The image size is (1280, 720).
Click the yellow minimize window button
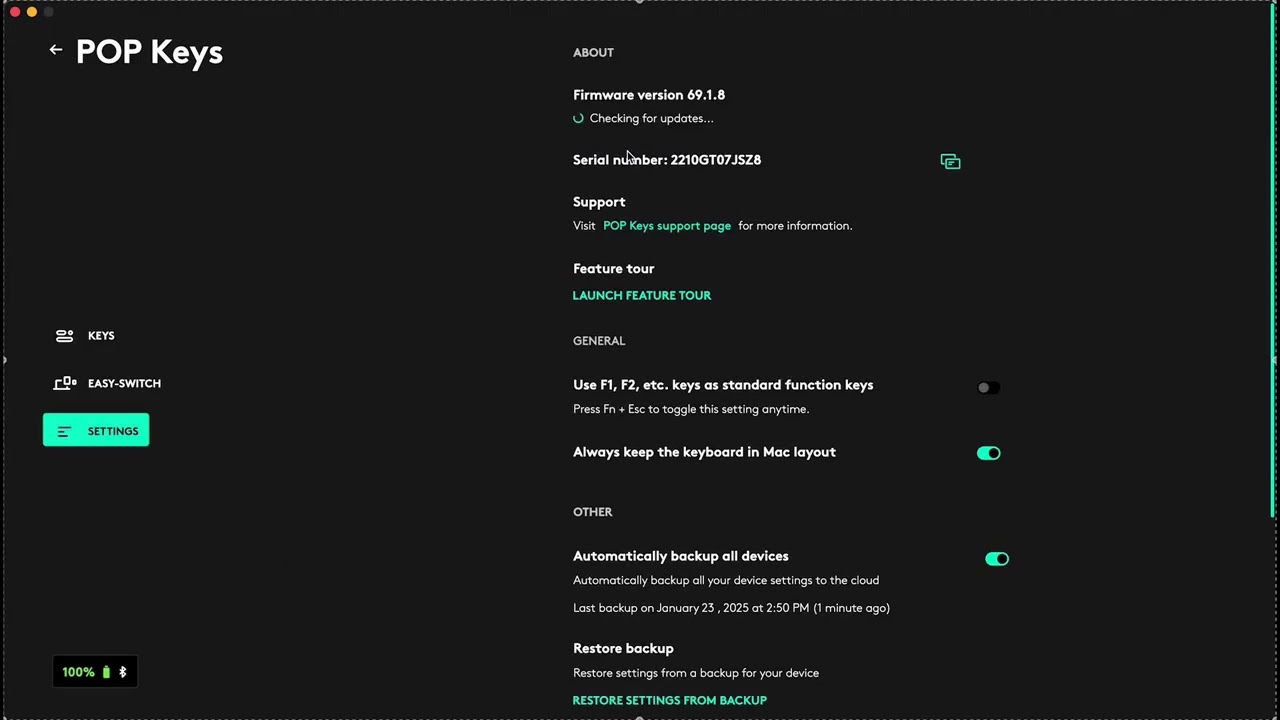tap(32, 12)
